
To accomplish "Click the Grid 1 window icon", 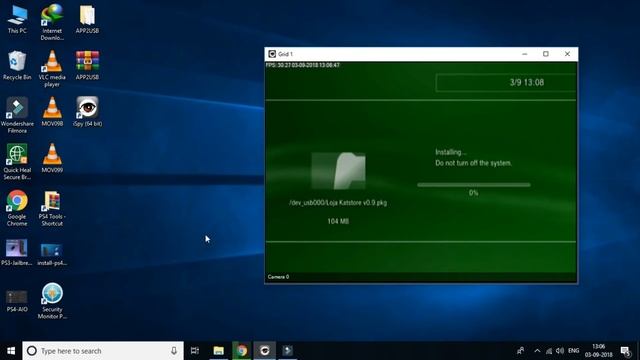I will tap(272, 54).
